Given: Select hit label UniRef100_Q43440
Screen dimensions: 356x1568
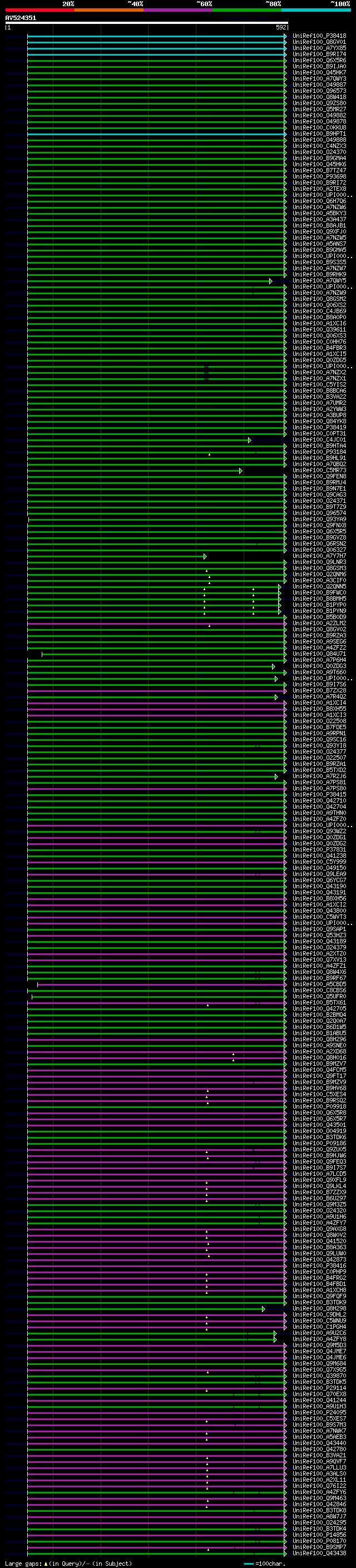Looking at the screenshot, I should 319,1443.
